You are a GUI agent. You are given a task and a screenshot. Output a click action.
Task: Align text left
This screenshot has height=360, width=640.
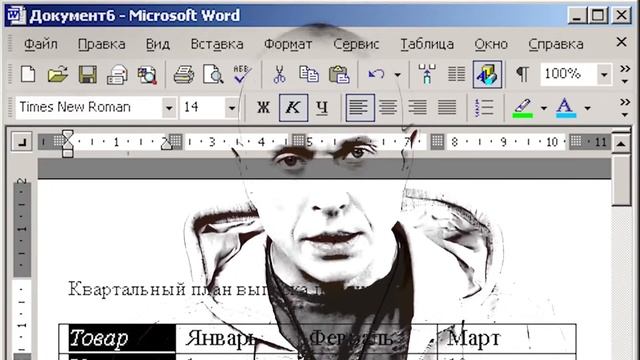point(360,108)
